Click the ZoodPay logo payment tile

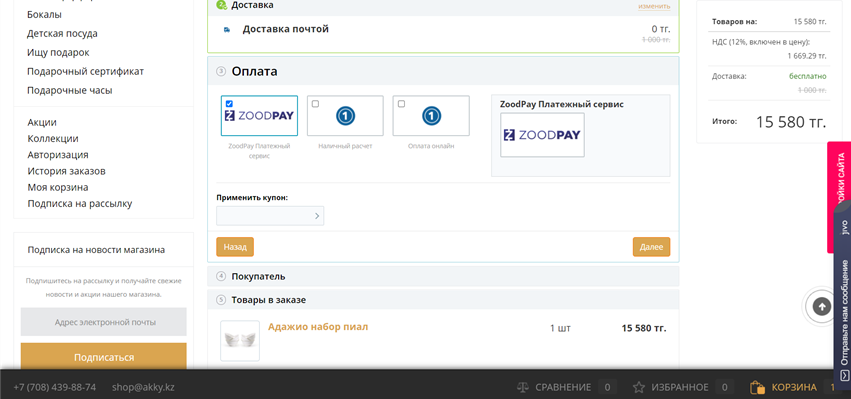point(259,116)
